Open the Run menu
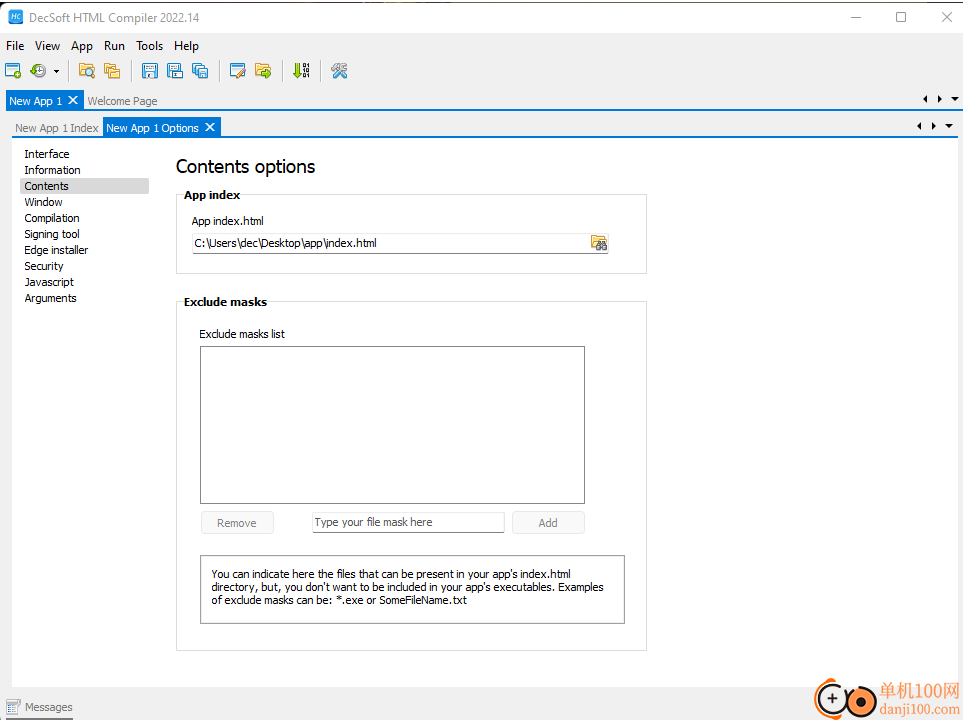The image size is (963, 720). pos(114,46)
